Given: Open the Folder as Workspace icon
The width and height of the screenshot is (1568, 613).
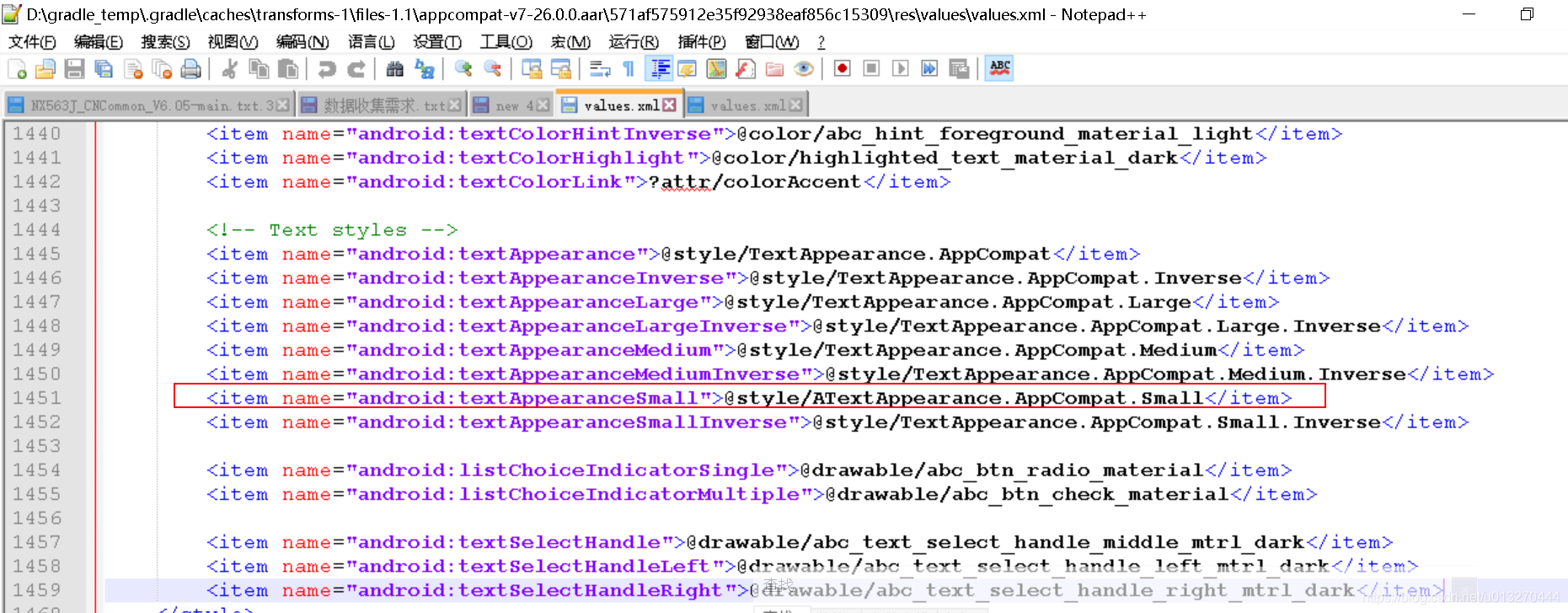Looking at the screenshot, I should 774,69.
